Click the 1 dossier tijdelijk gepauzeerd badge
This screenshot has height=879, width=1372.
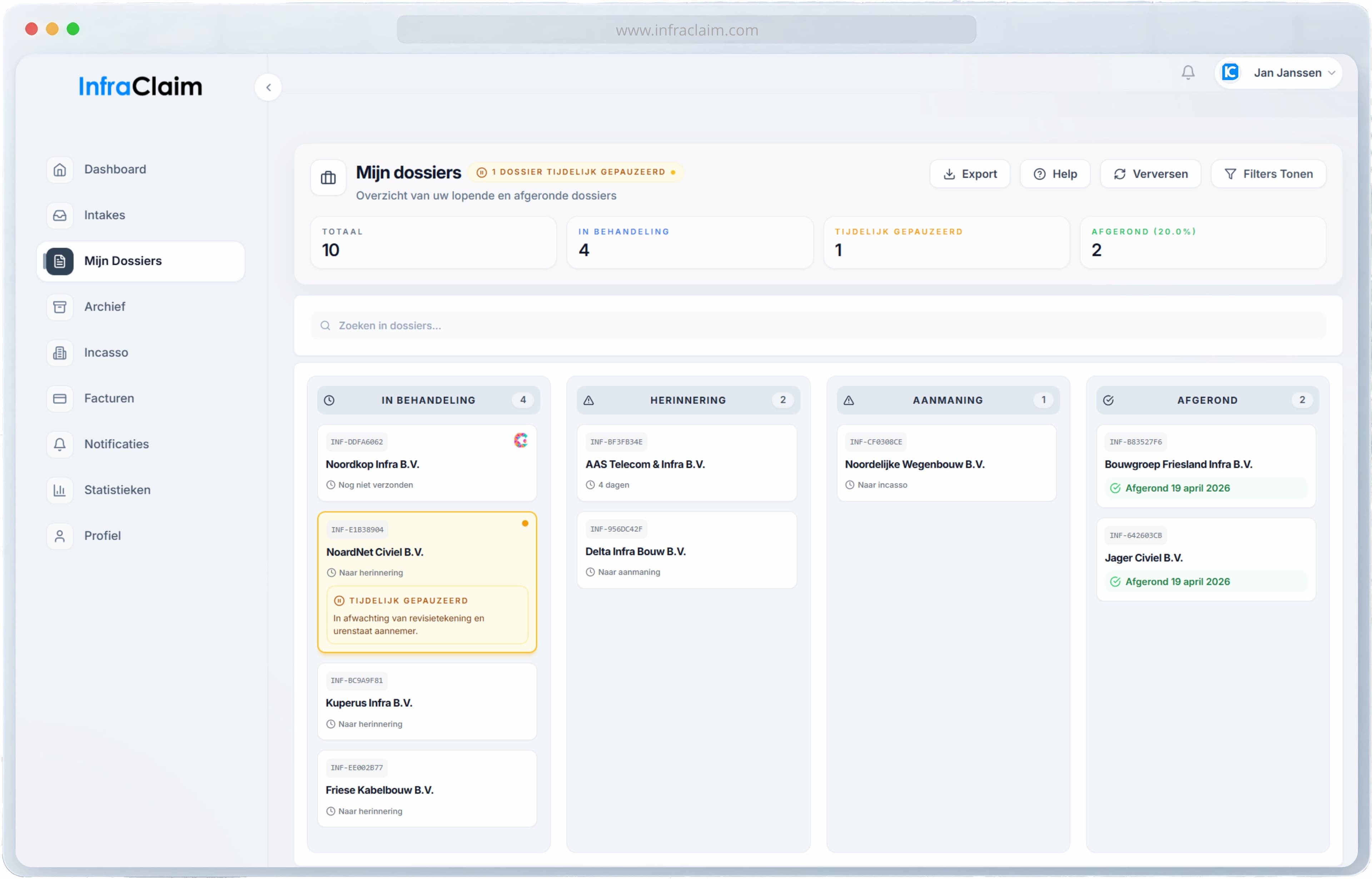click(575, 172)
